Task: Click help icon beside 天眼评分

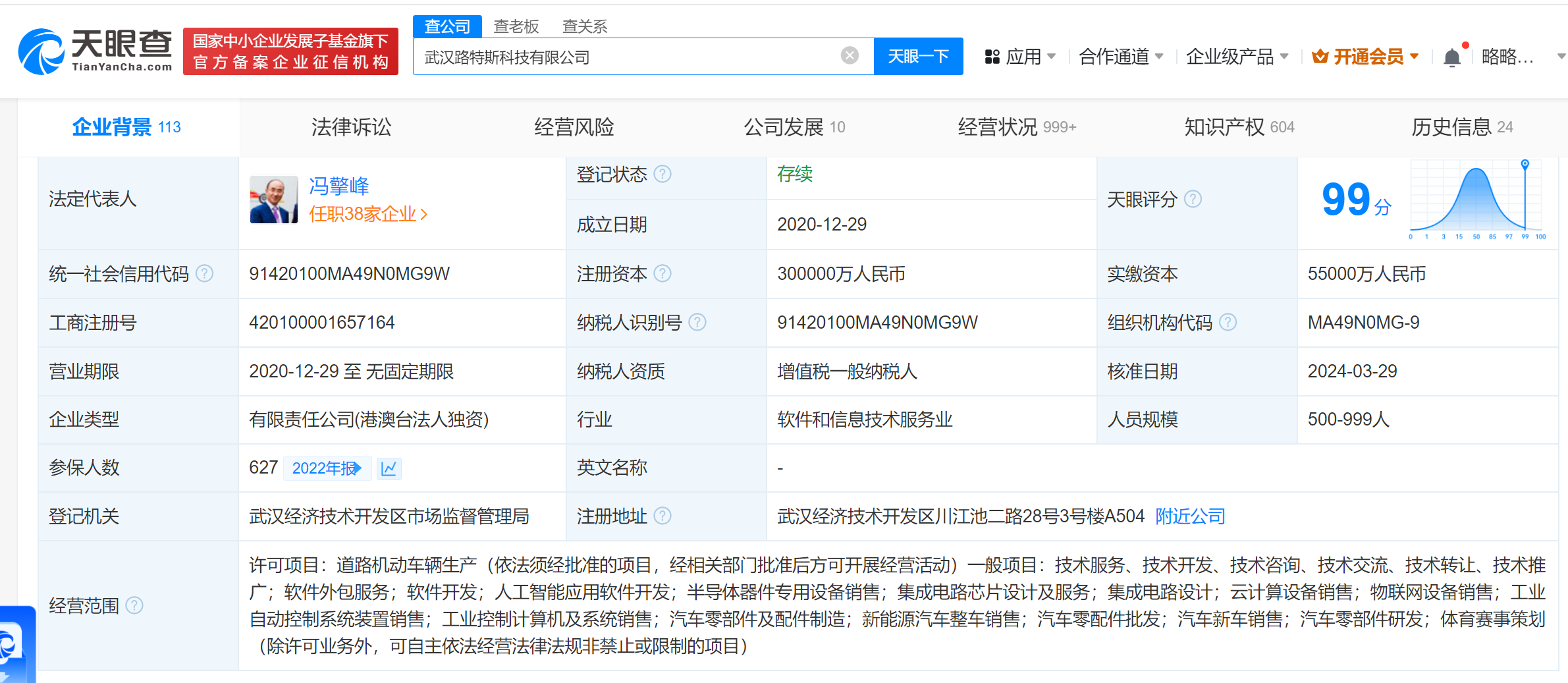Action: coord(1193,199)
